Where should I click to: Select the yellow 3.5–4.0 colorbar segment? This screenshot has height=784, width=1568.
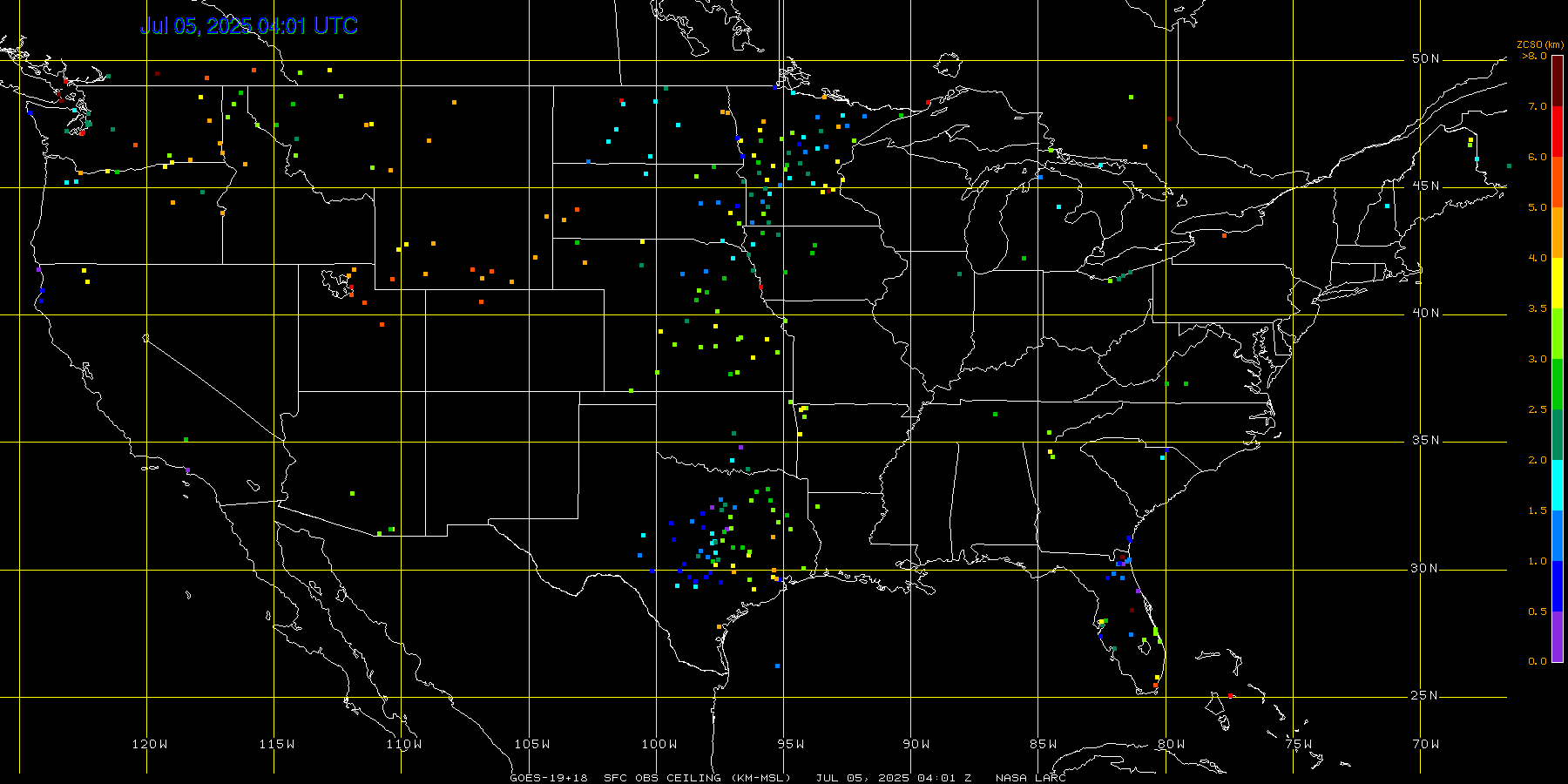tap(1558, 283)
